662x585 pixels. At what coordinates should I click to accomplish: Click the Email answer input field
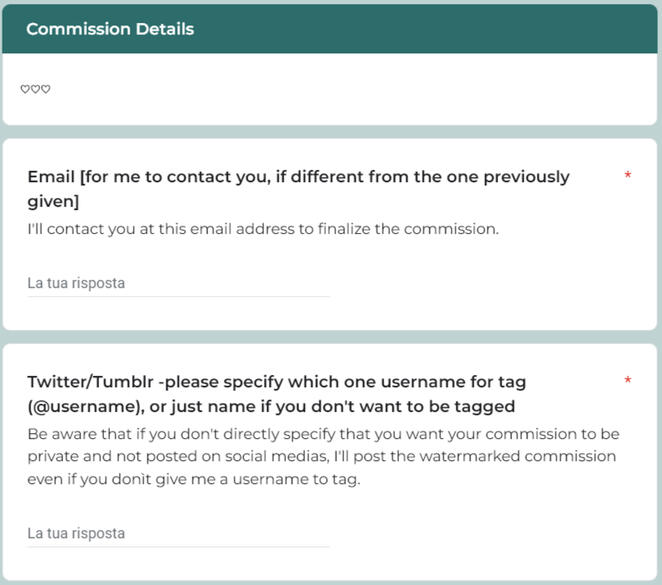point(178,283)
